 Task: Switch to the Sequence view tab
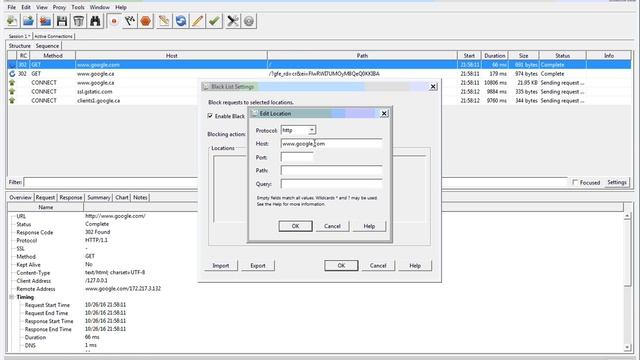(47, 46)
